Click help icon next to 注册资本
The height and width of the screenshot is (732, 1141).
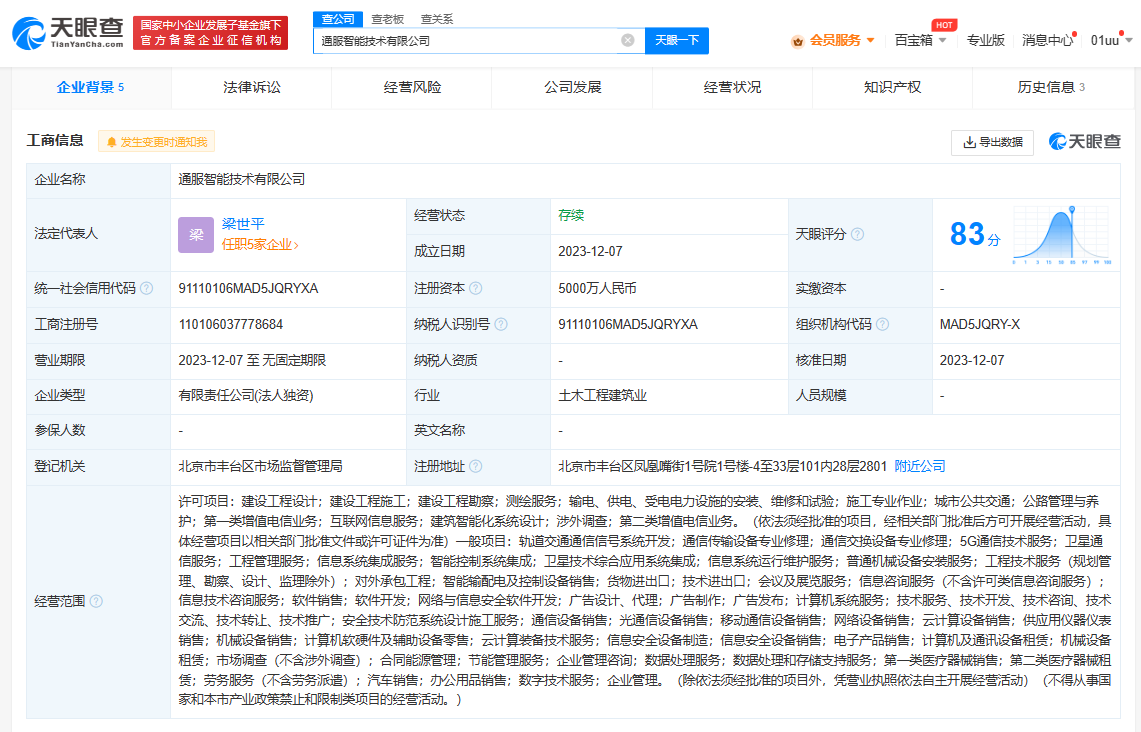(x=476, y=288)
